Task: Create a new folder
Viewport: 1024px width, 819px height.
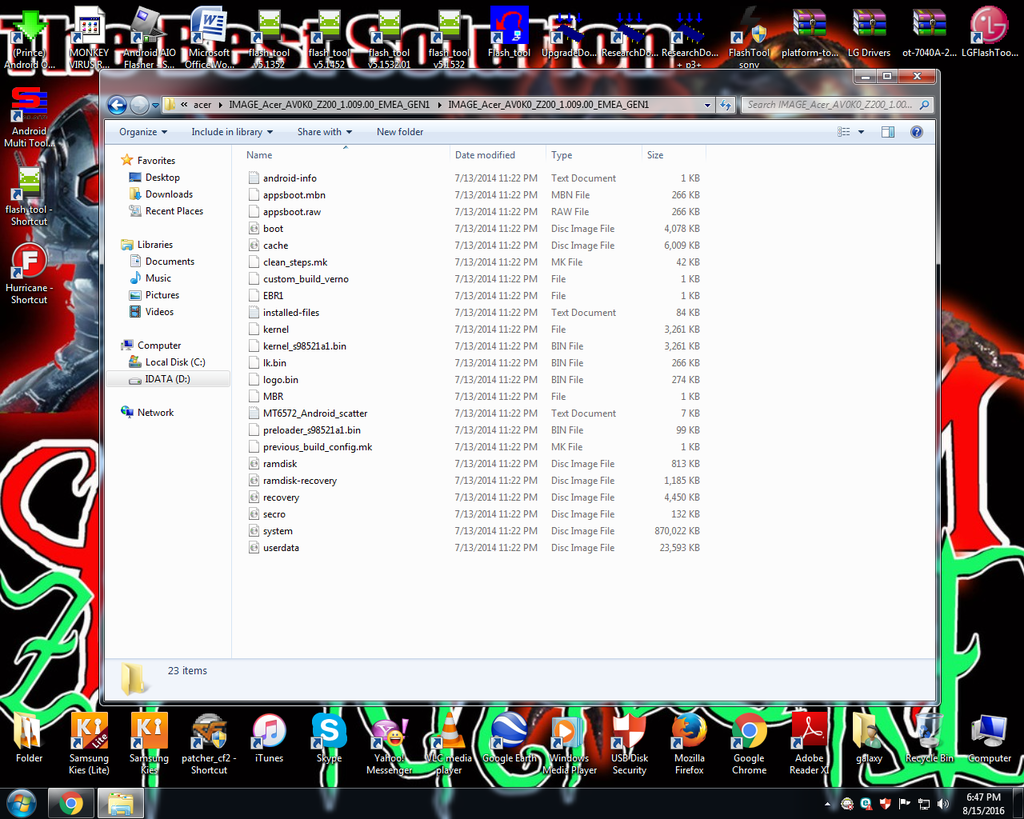Action: [399, 131]
